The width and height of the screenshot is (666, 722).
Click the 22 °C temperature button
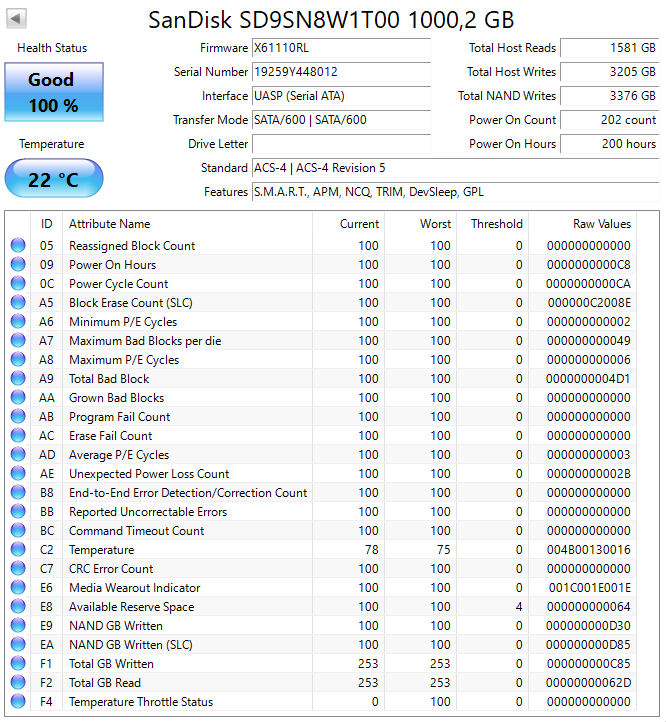tap(54, 178)
